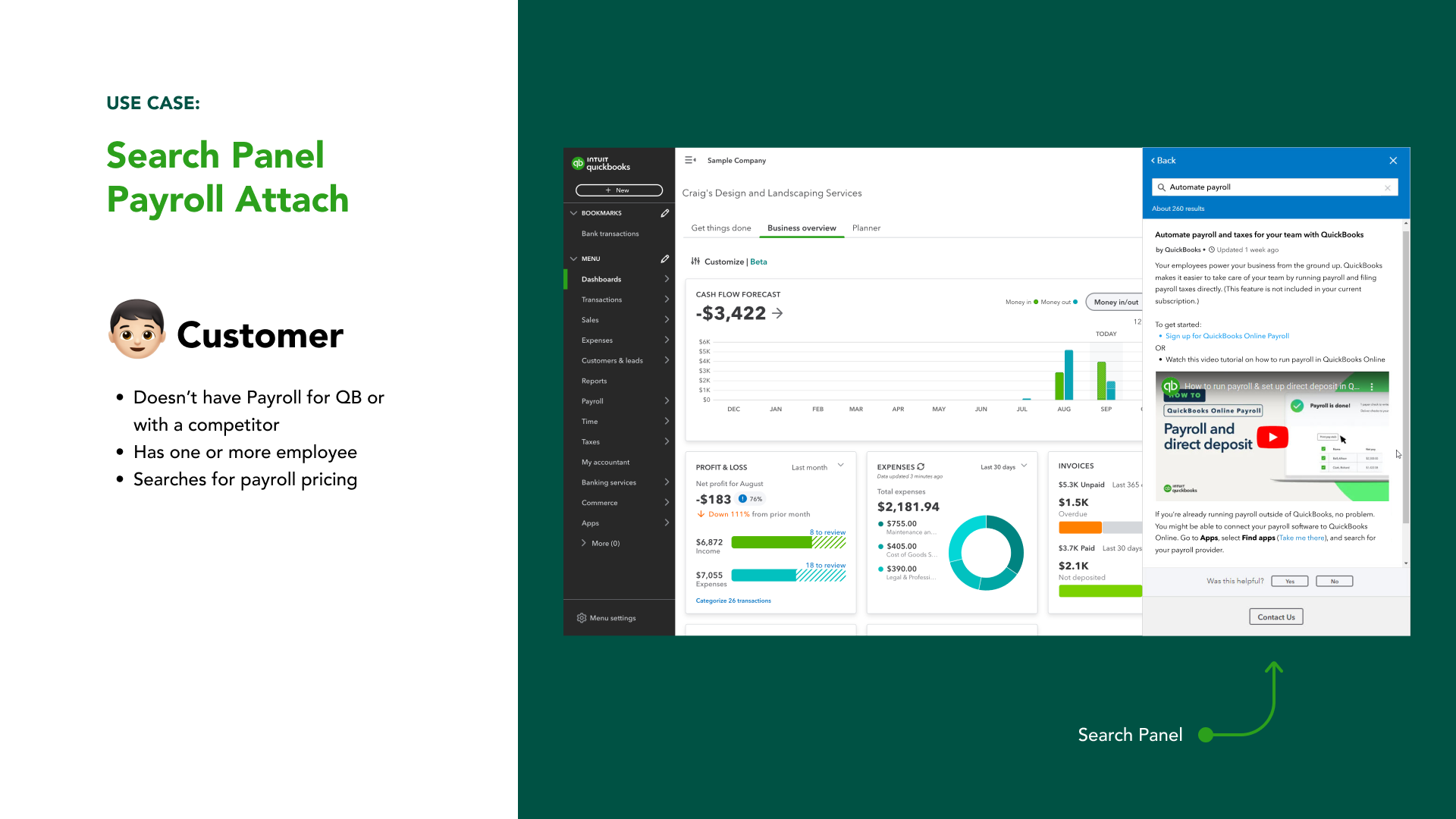Open Last 30 days dropdown in Expenses
Screen dimensions: 1456x819
1003,466
